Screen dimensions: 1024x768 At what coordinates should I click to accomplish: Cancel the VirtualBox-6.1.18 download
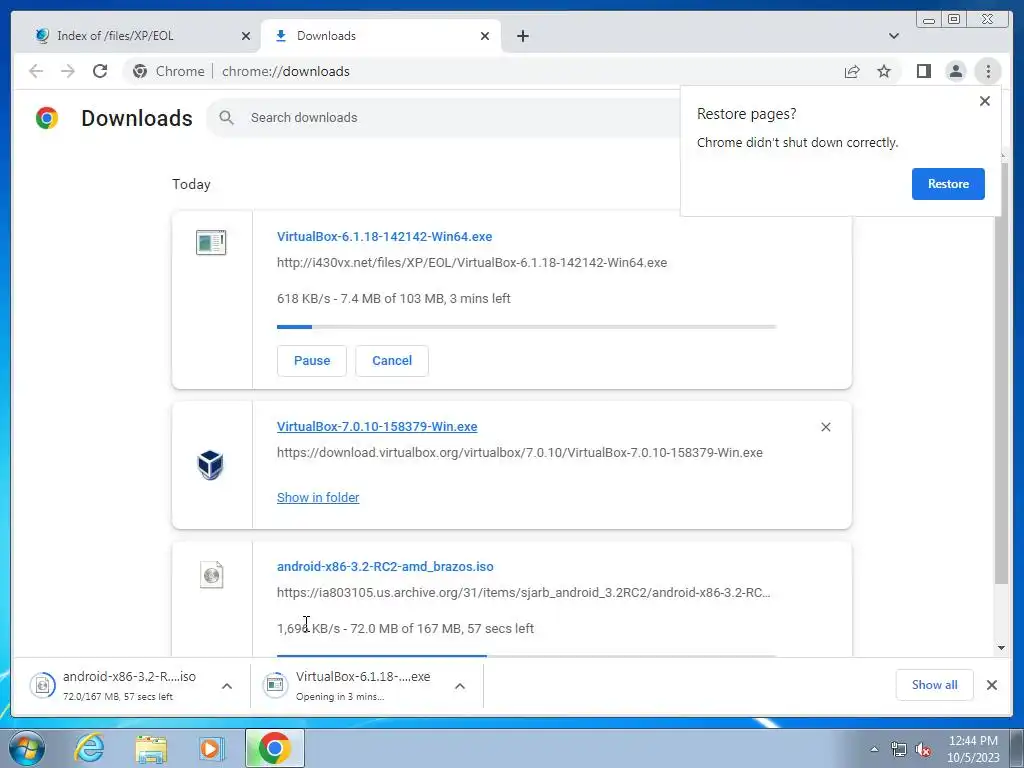tap(392, 360)
